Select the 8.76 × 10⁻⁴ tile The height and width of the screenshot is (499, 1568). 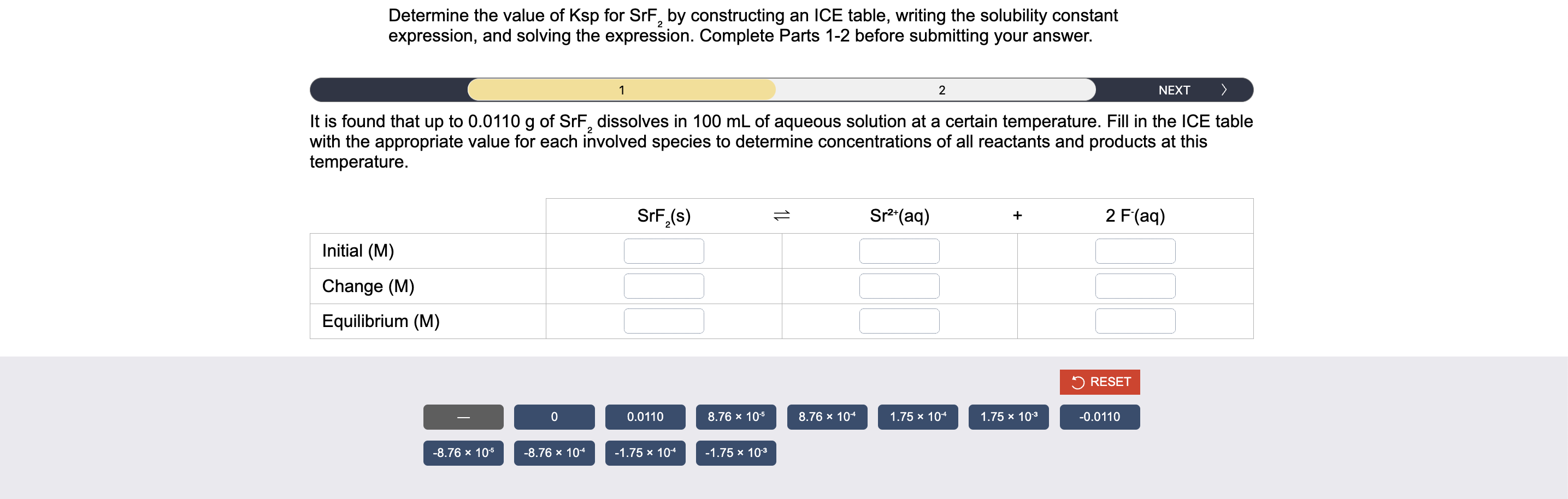pos(827,416)
